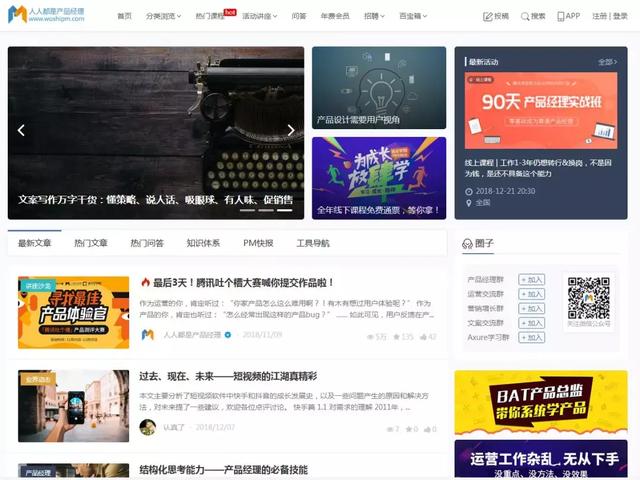Screen dimensions: 640x480
Task: Click the 圈子 headset icon
Action: [x=467, y=244]
